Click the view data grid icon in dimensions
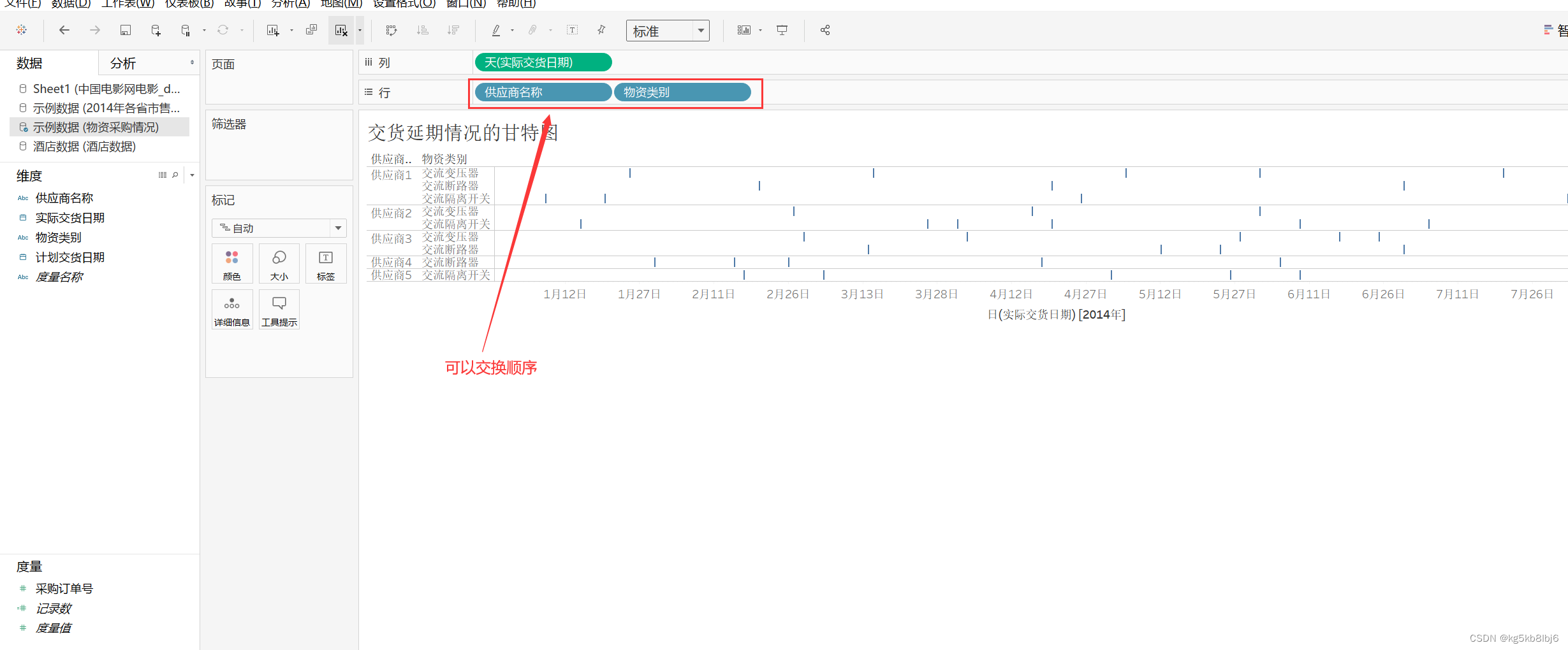 163,175
